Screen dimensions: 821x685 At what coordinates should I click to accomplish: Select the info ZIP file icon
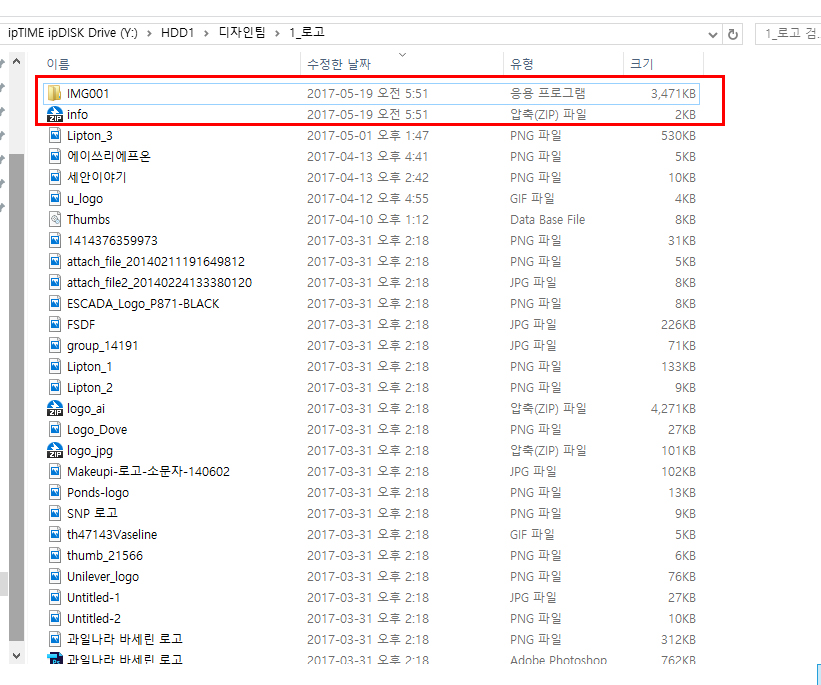(x=54, y=114)
